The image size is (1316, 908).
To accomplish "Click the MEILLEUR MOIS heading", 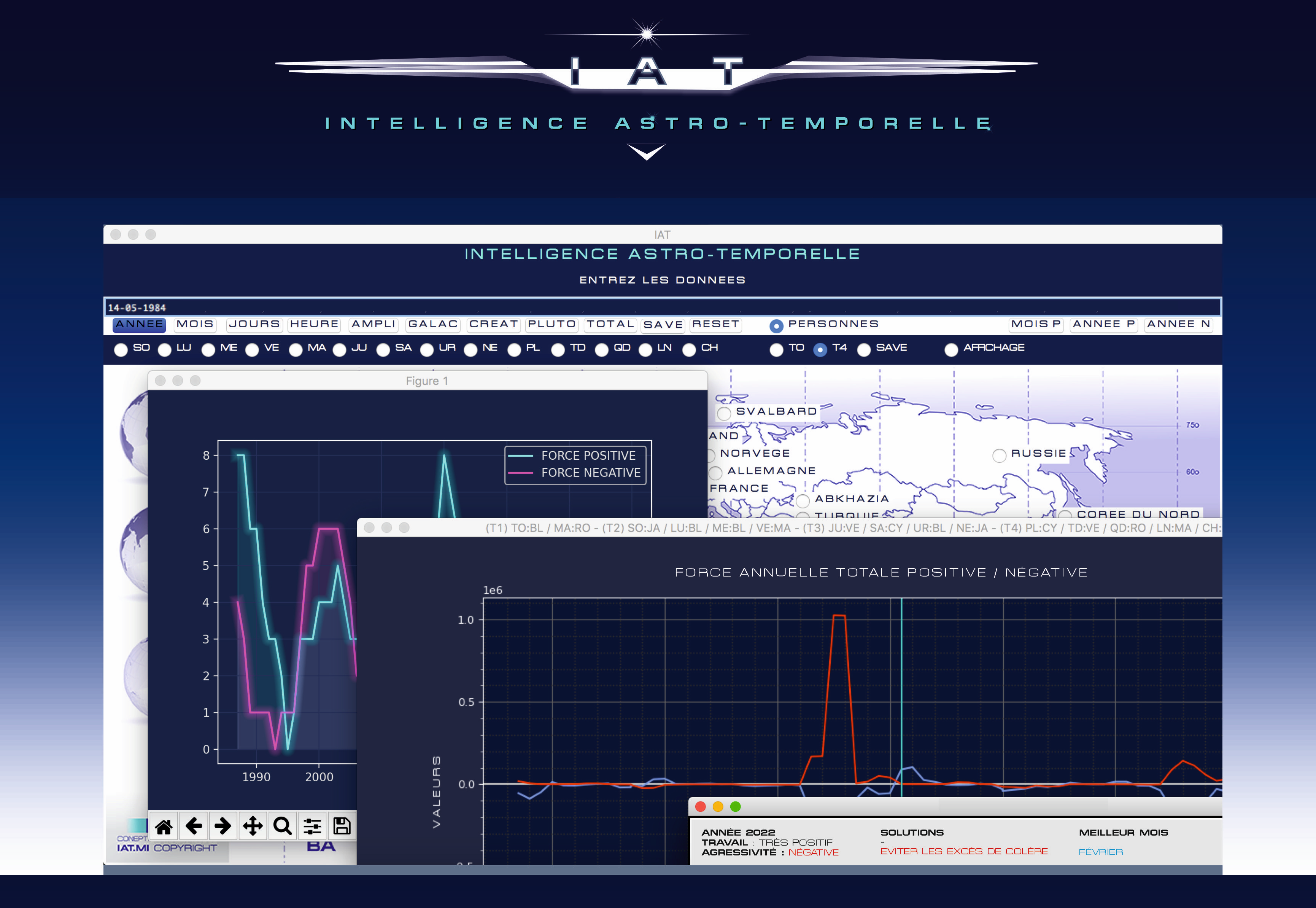I will pyautogui.click(x=1123, y=832).
